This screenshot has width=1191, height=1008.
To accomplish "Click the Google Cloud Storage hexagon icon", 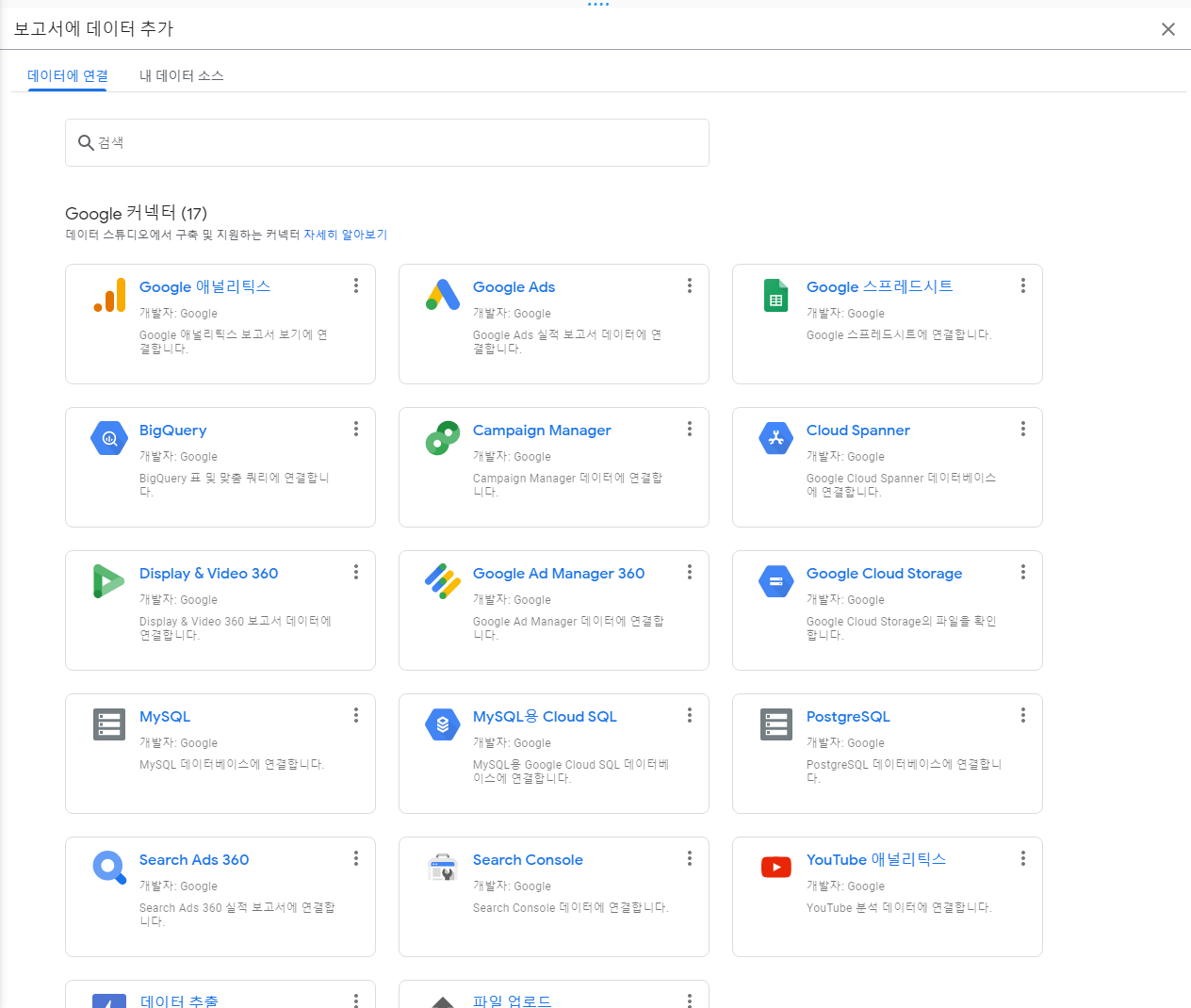I will pos(776,581).
